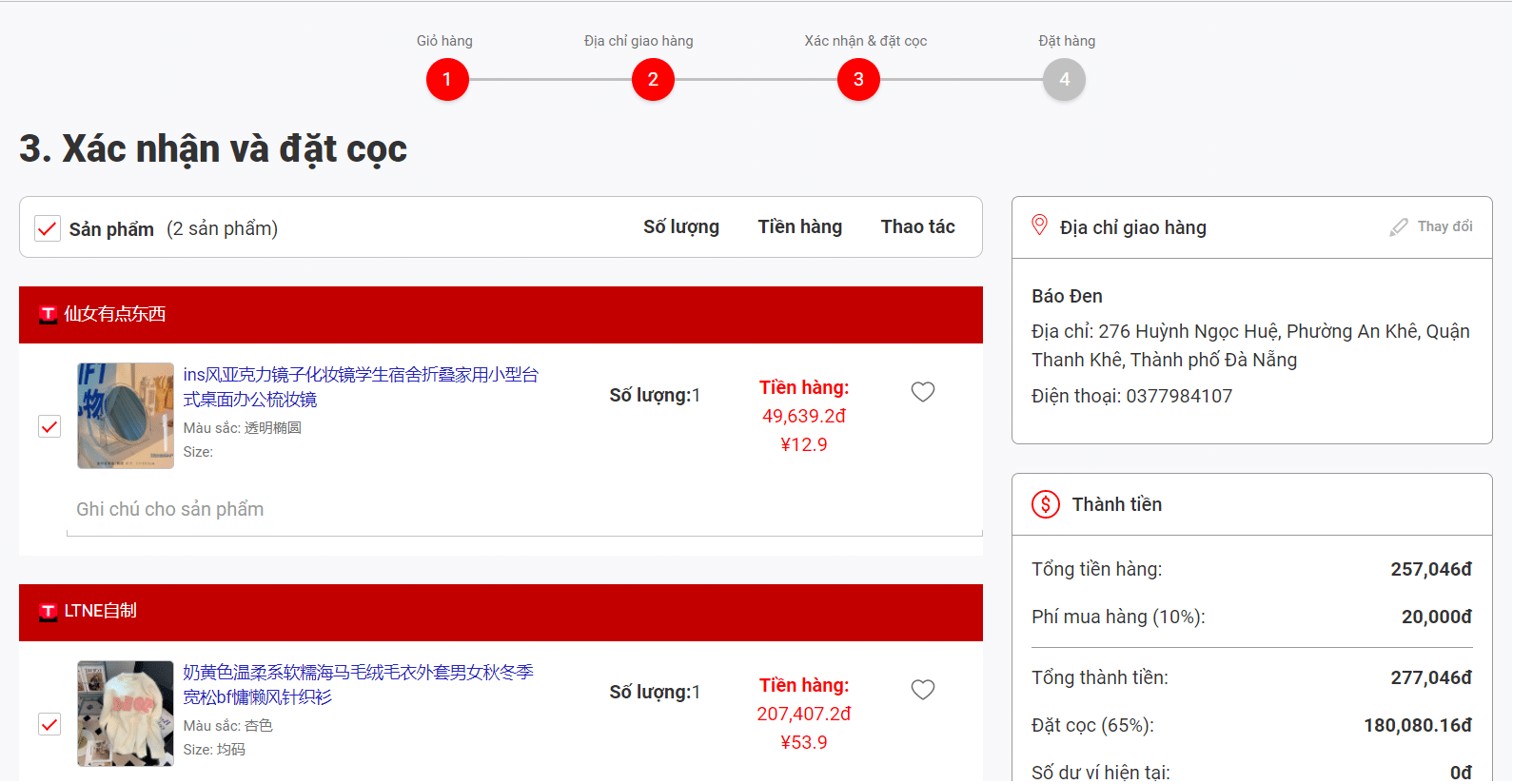
Task: Click Thay đổi to change delivery address
Action: [1444, 226]
